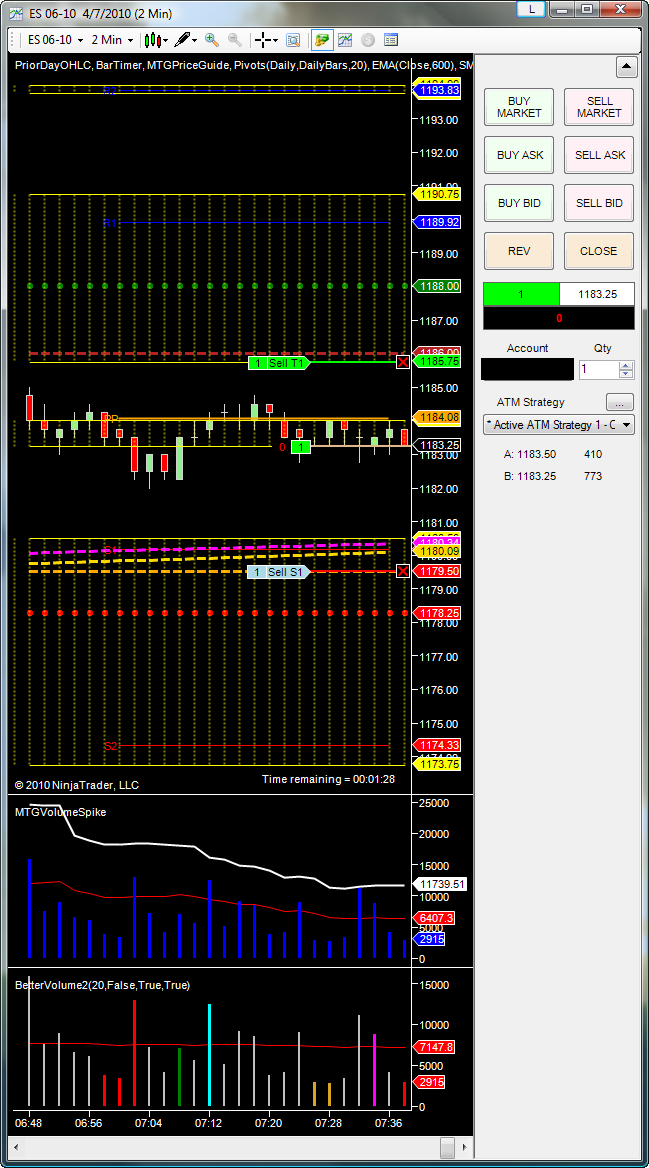This screenshot has width=649, height=1168.
Task: Select the Sell S1 stop order label
Action: 277,571
